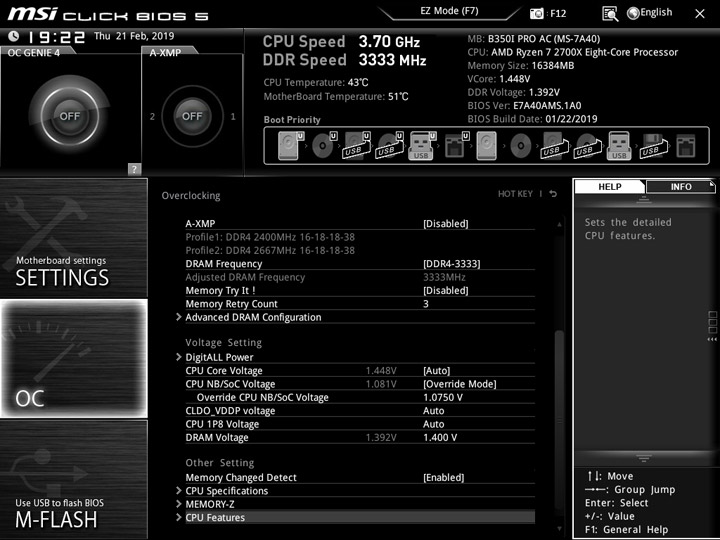Click the first UEFI hard disk boot icon
The image size is (720, 540).
coord(291,146)
